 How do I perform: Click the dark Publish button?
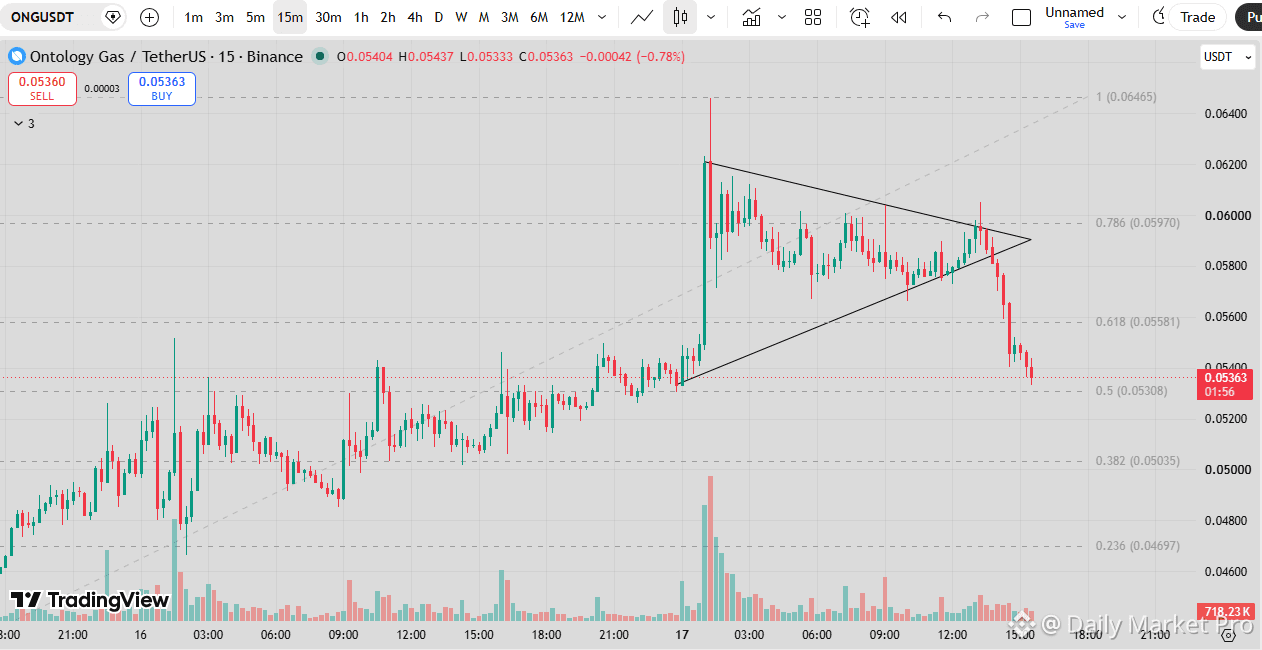1248,17
